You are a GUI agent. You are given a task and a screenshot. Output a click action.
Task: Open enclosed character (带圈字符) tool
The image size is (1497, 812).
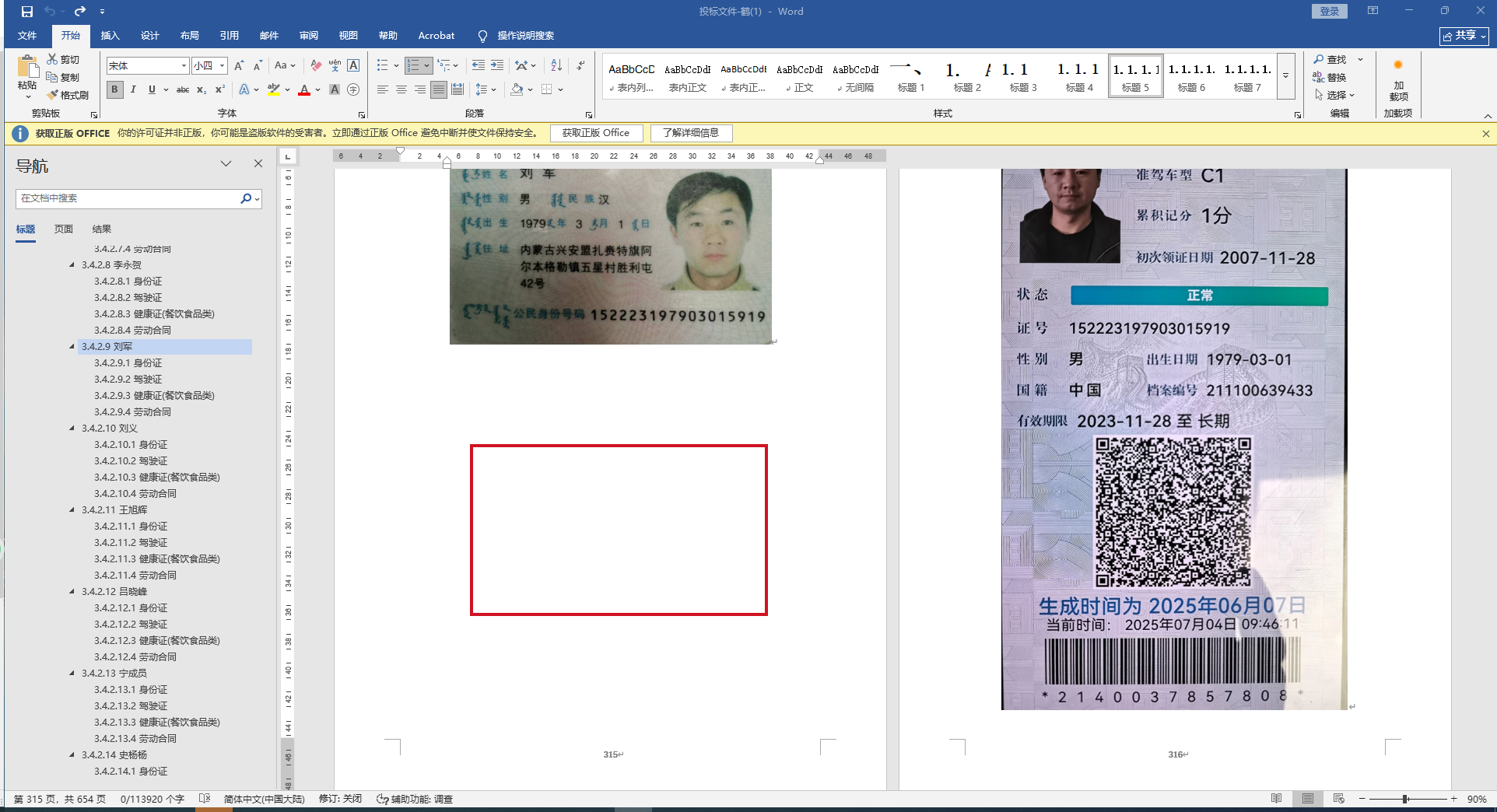[353, 89]
